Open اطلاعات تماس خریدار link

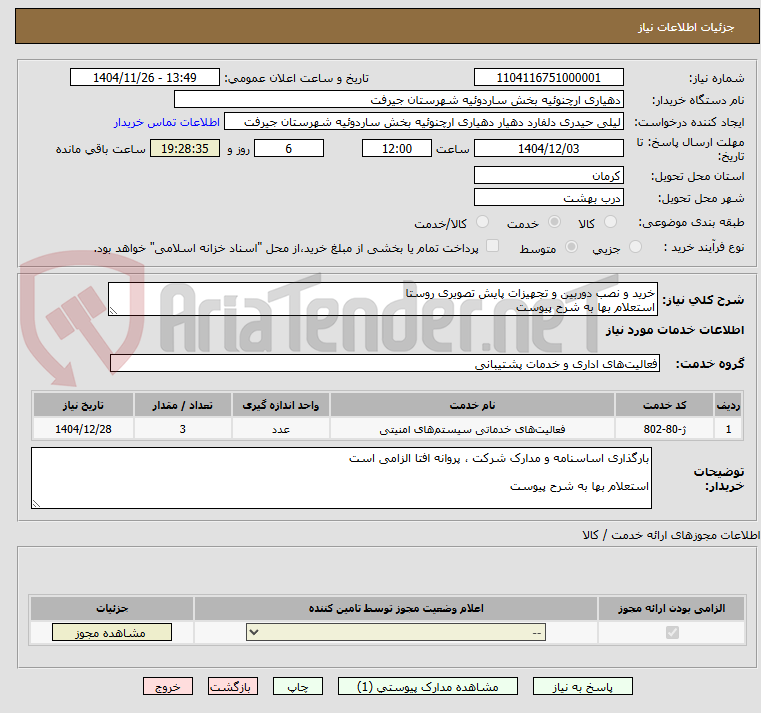166,122
